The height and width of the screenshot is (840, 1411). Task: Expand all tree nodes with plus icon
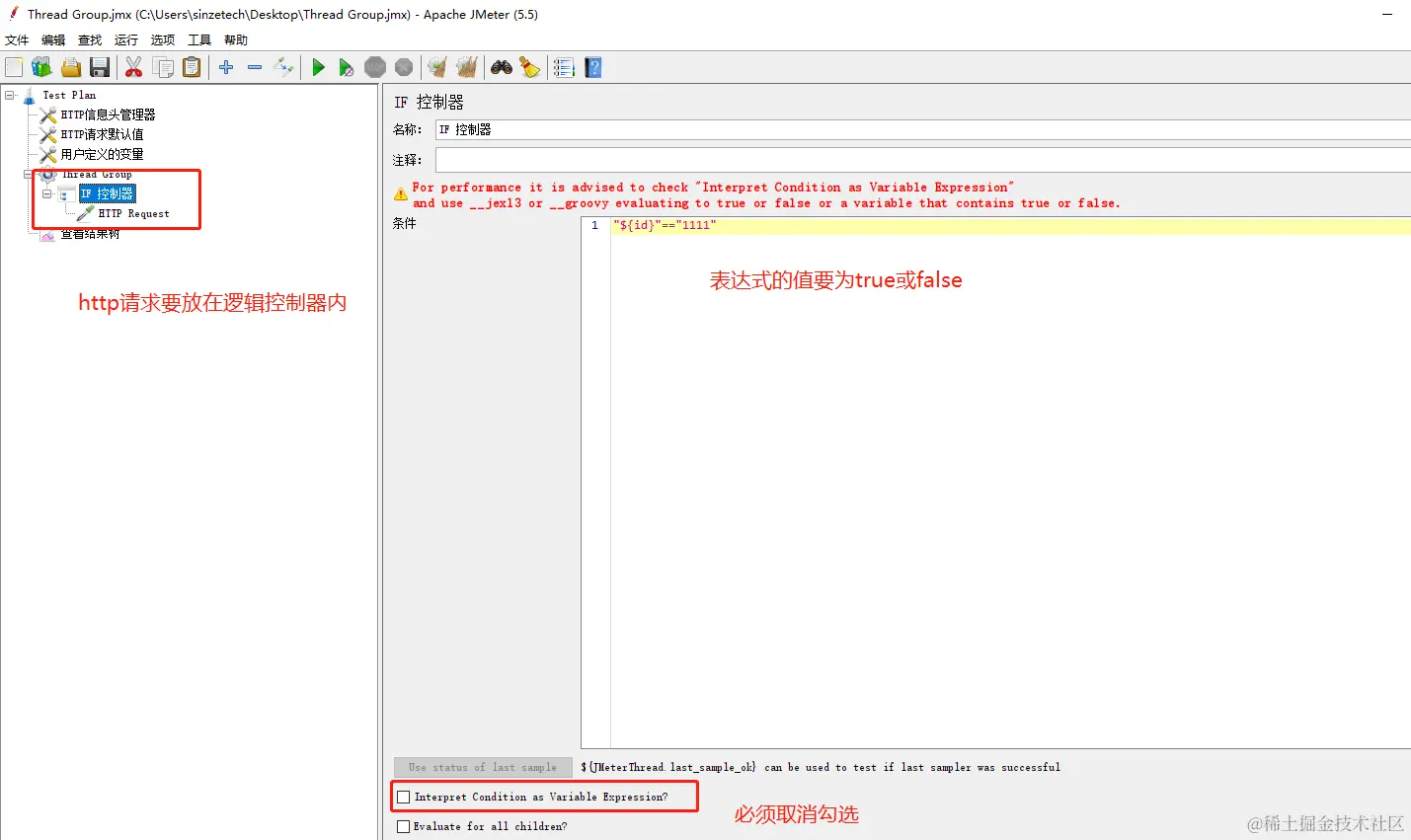tap(226, 67)
